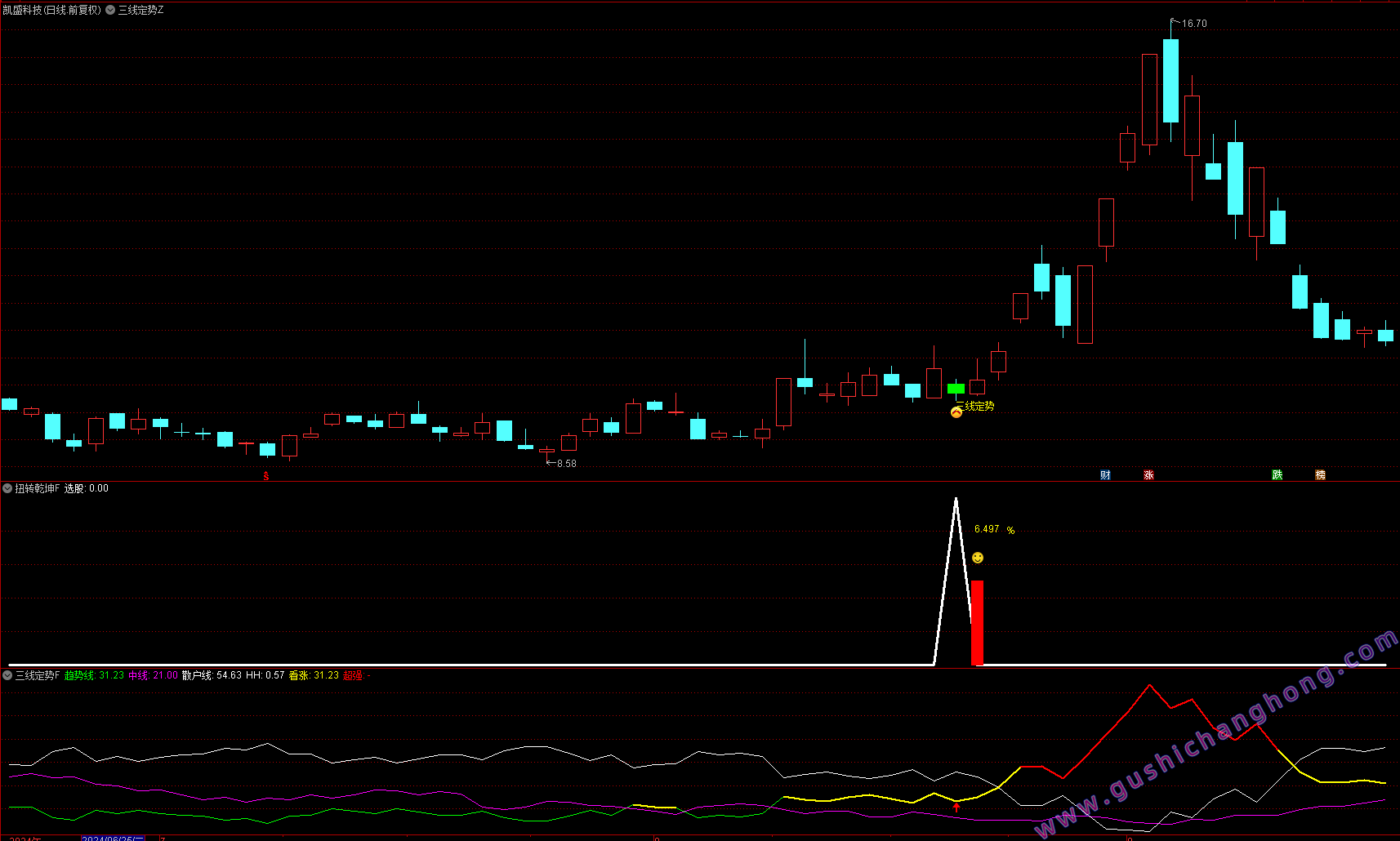Click the HH: 0.57 value
The width and height of the screenshot is (1400, 841).
265,675
